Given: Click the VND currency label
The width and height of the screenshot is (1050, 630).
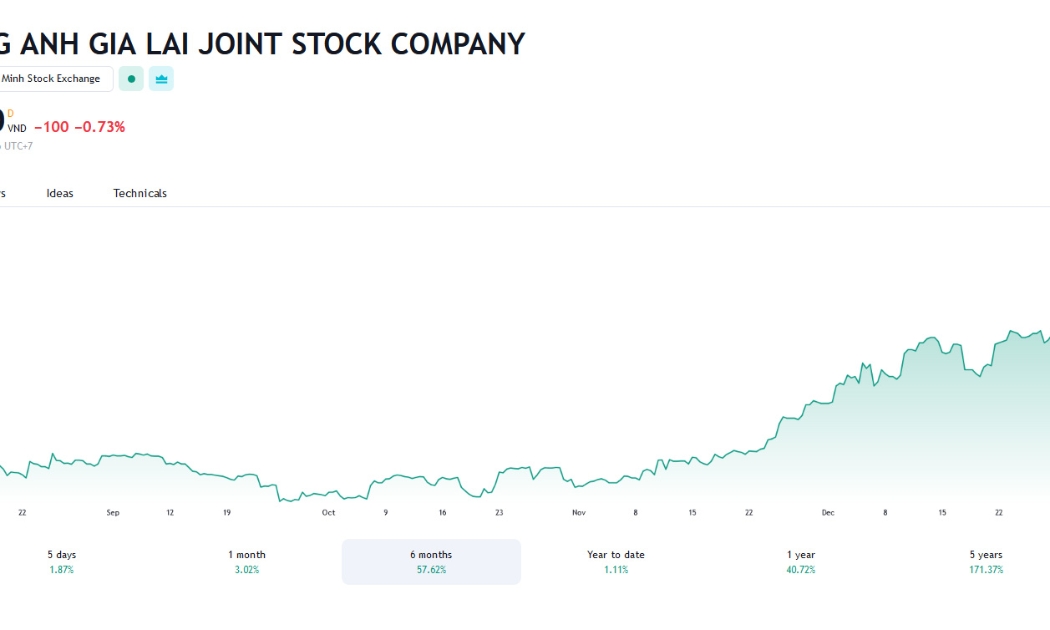Looking at the screenshot, I should point(17,129).
